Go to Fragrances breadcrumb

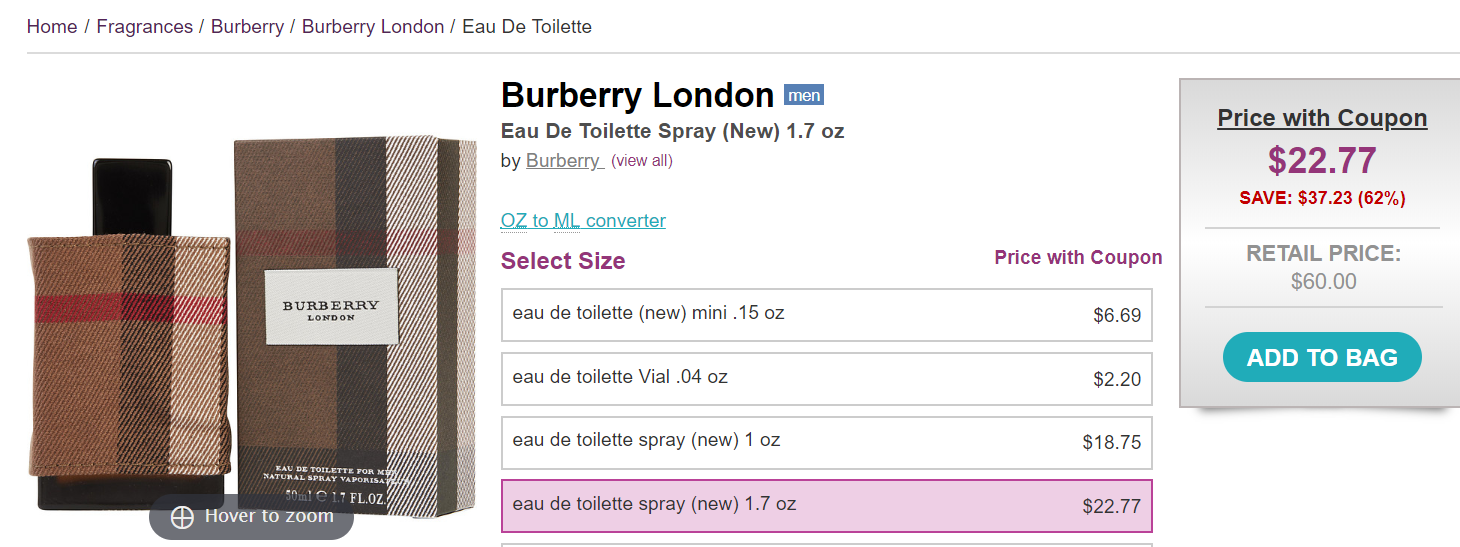145,27
